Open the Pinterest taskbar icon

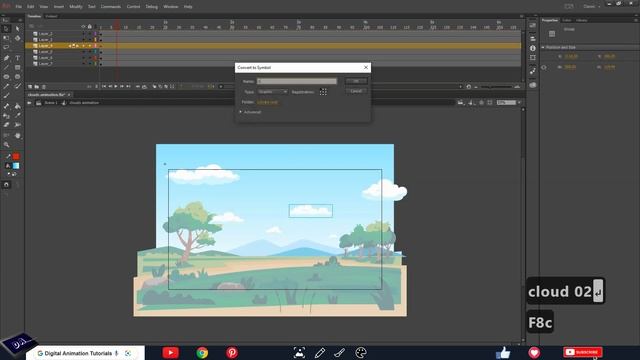pos(232,353)
